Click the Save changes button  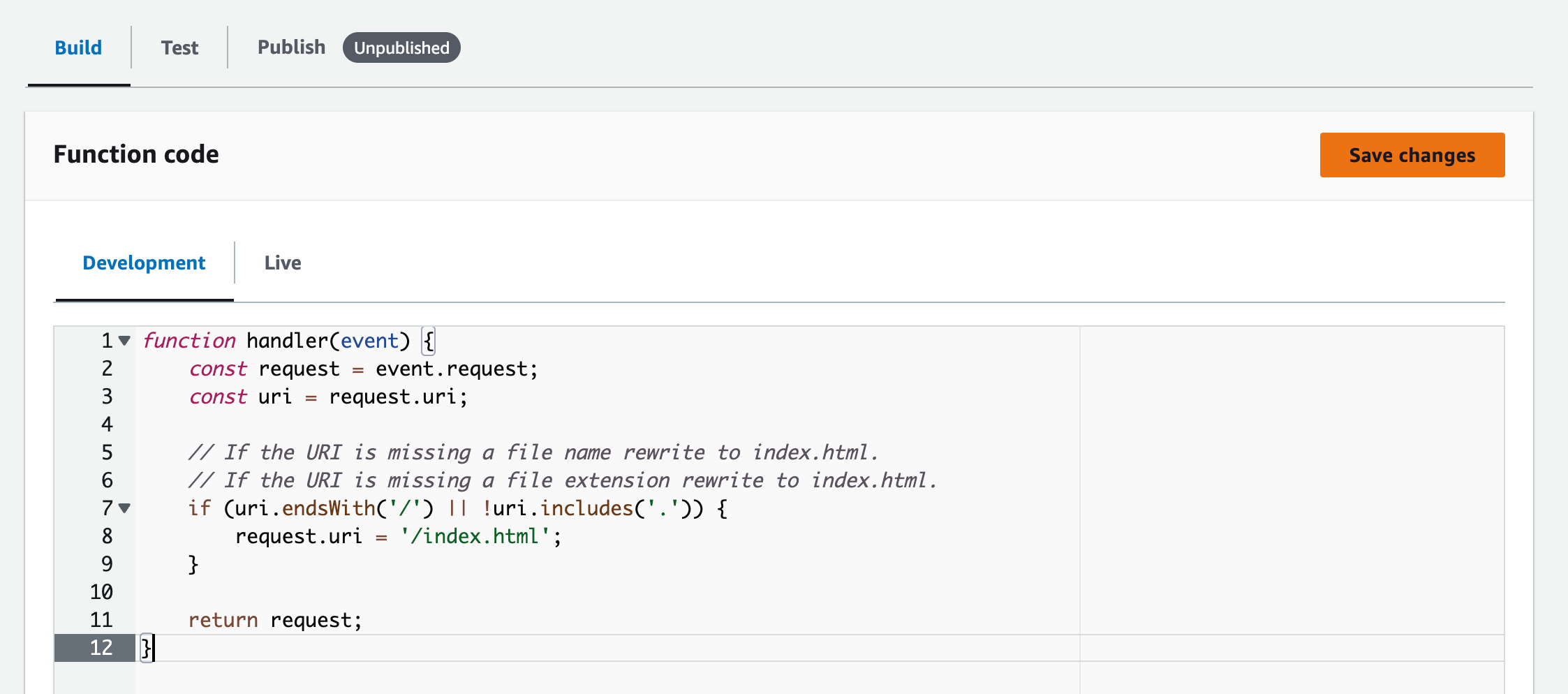click(1412, 155)
